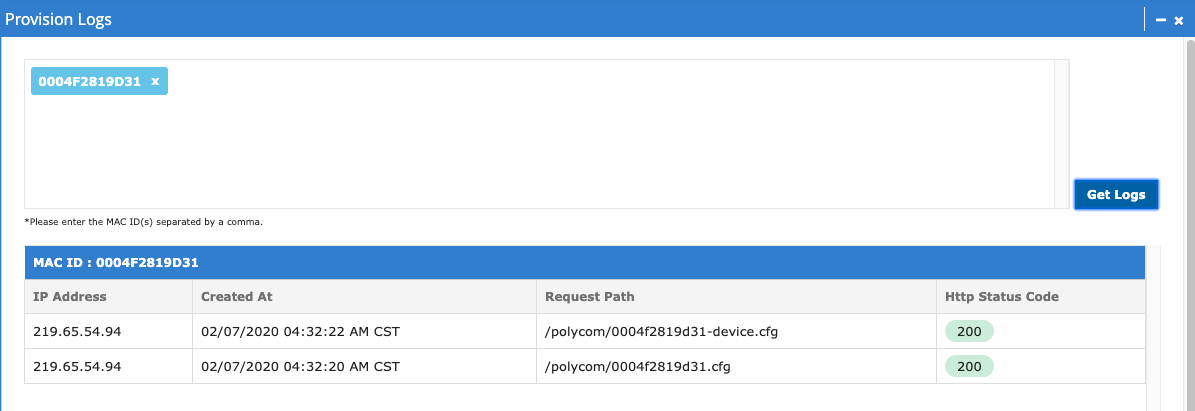Select the 0004F2819D31 tag label
Viewport: 1195px width, 411px height.
(x=89, y=81)
